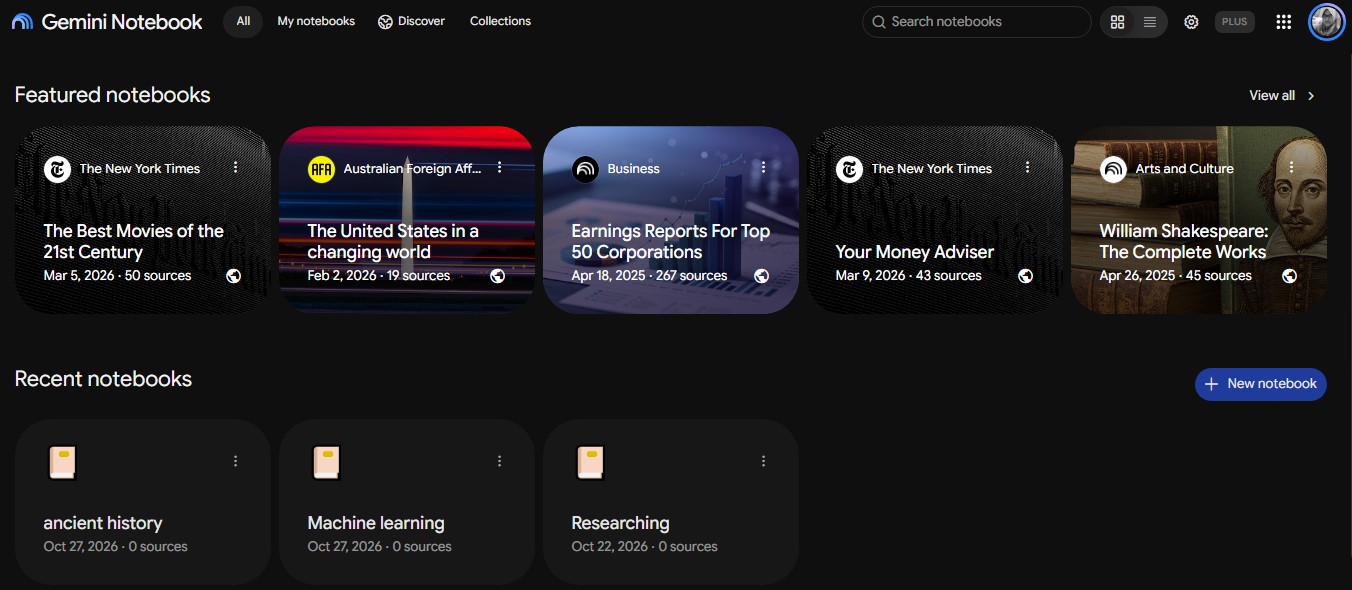Image resolution: width=1352 pixels, height=590 pixels.
Task: Click the Recent notebooks heading
Action: point(103,379)
